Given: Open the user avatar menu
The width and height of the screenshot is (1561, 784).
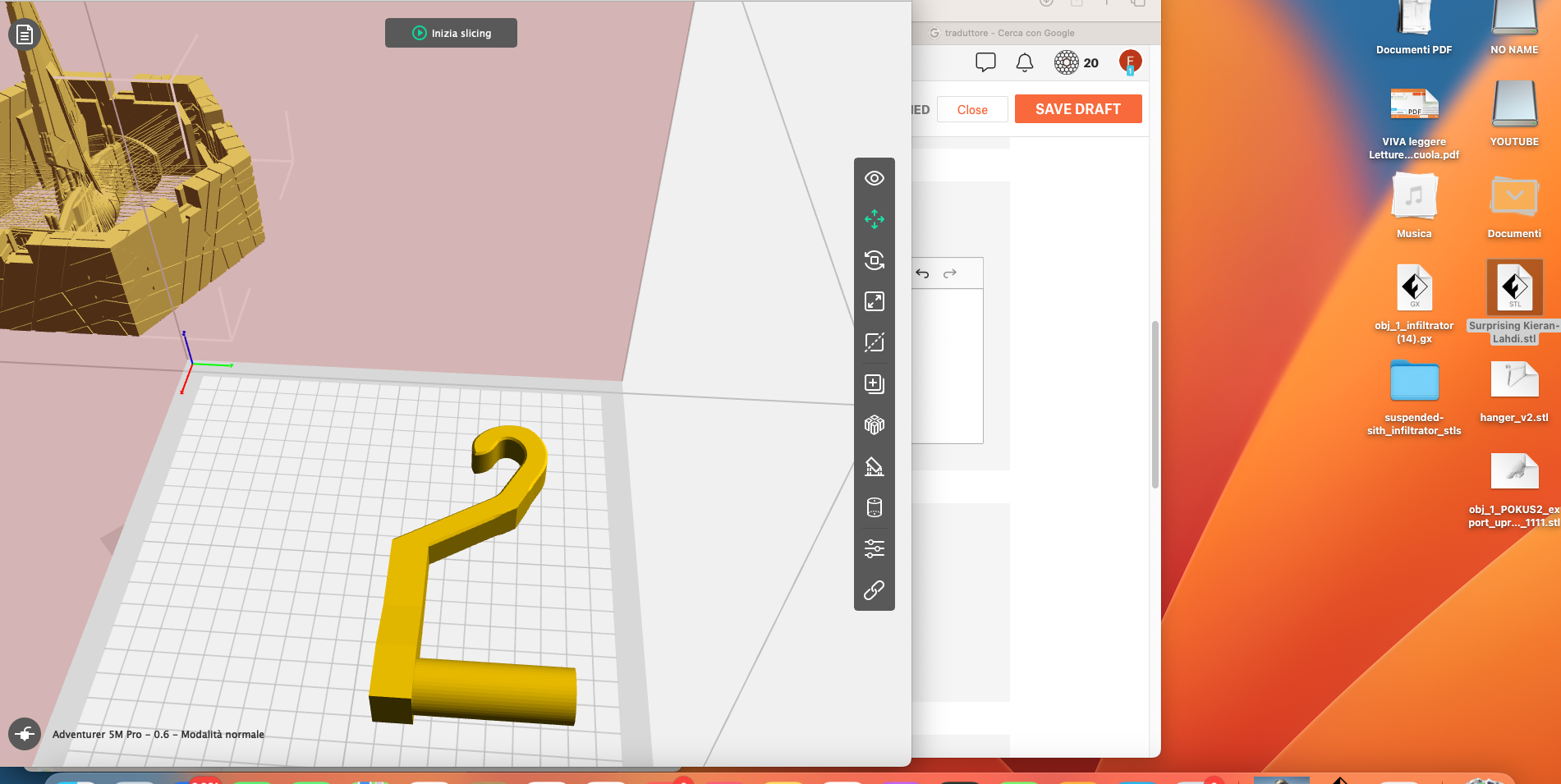Looking at the screenshot, I should tap(1130, 62).
